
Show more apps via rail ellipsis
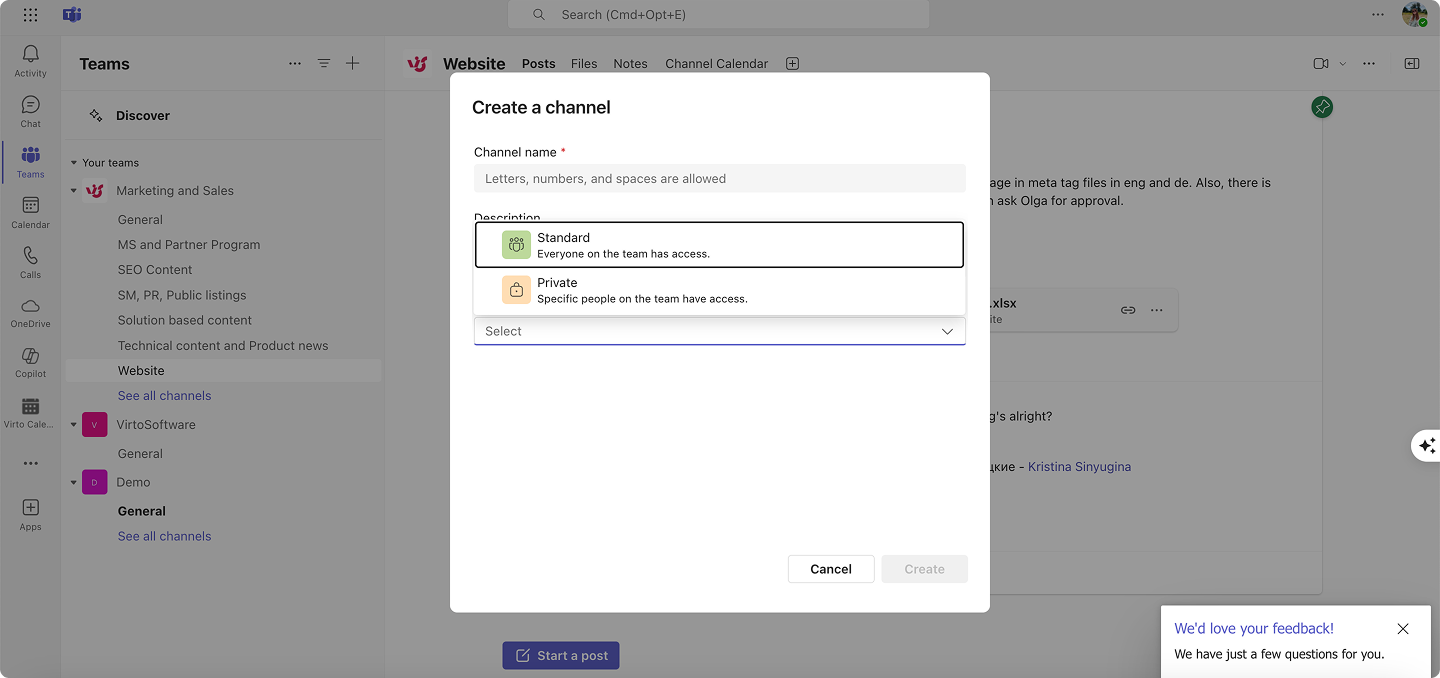(x=30, y=463)
